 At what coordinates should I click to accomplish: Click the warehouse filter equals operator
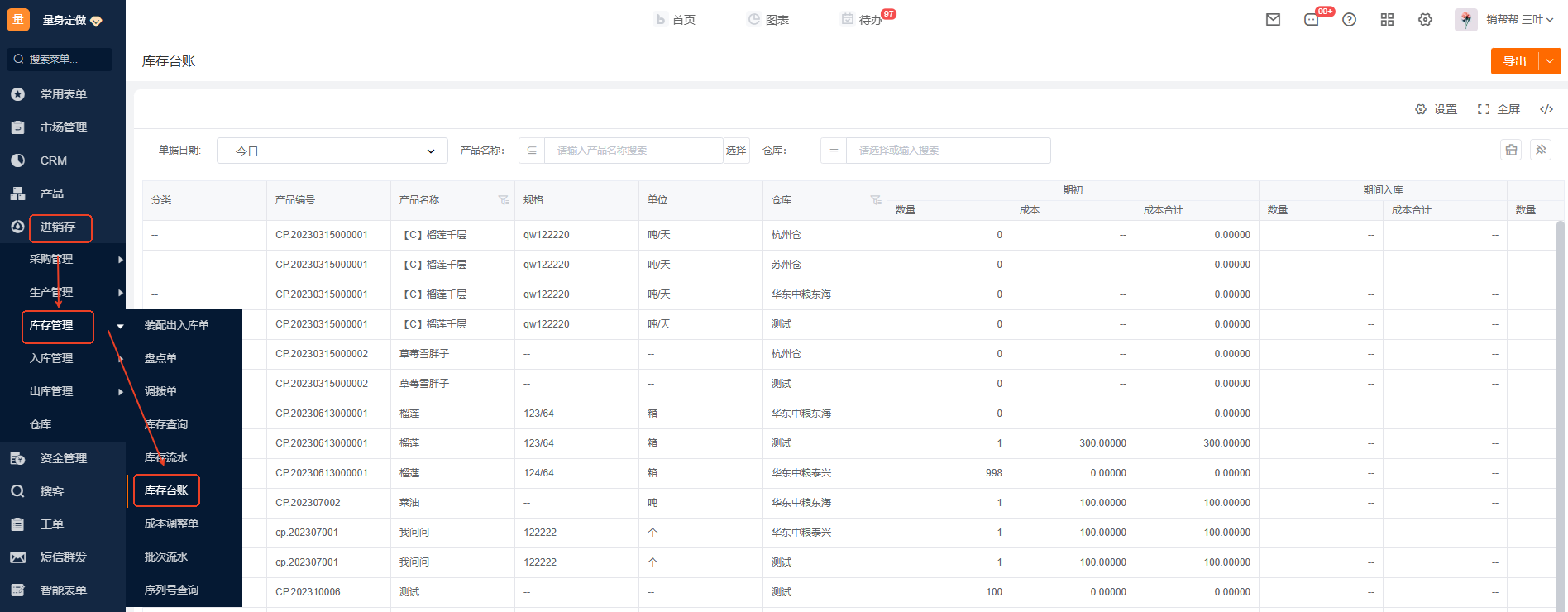[834, 151]
